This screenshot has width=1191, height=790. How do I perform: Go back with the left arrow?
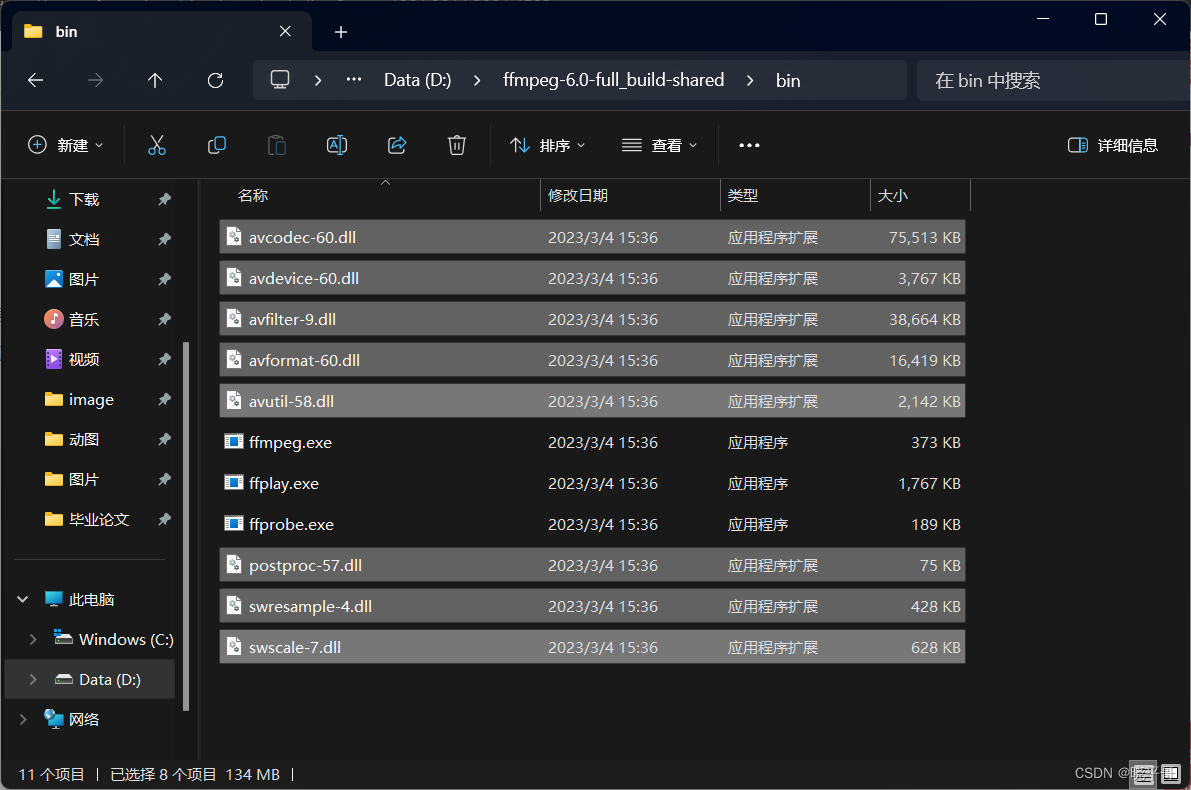click(36, 81)
